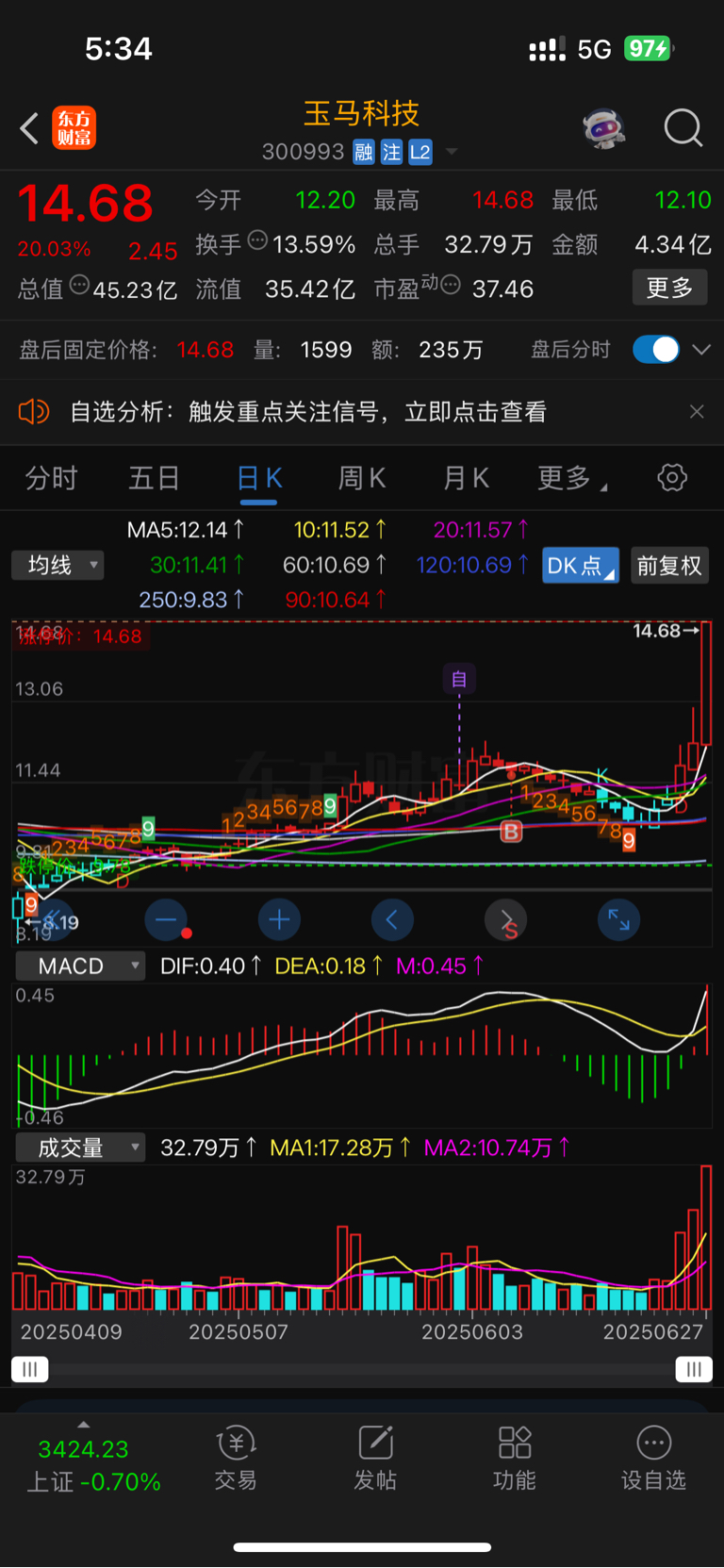Open the 均线 indicator dropdown
Image resolution: width=724 pixels, height=1568 pixels.
[x=58, y=565]
